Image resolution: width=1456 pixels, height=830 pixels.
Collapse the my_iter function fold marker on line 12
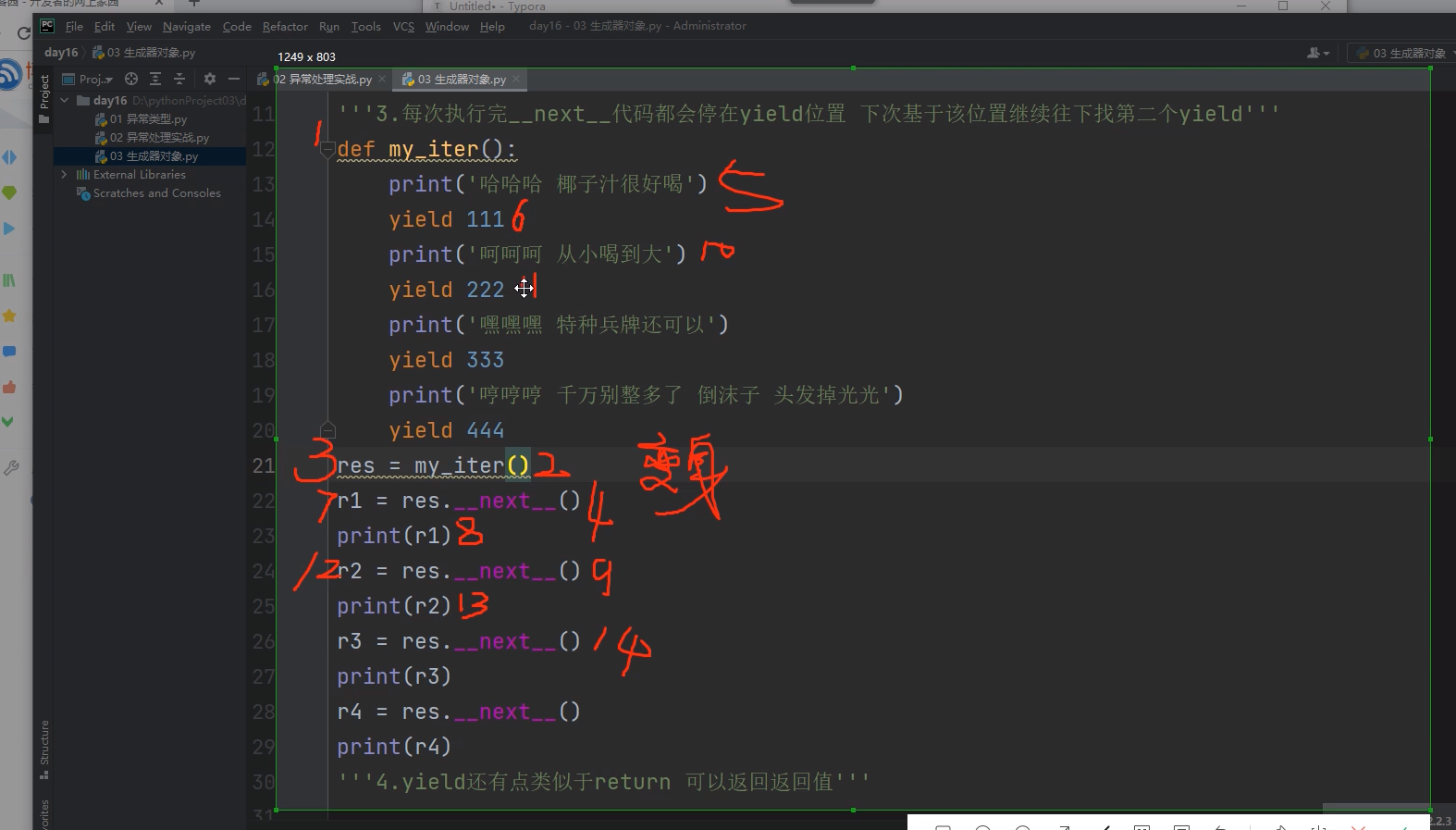point(327,149)
